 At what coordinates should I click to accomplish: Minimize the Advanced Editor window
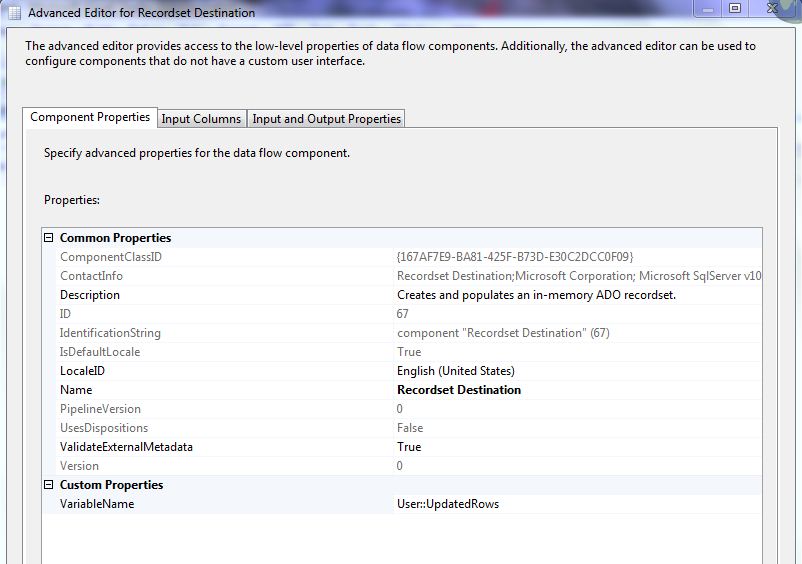point(708,8)
